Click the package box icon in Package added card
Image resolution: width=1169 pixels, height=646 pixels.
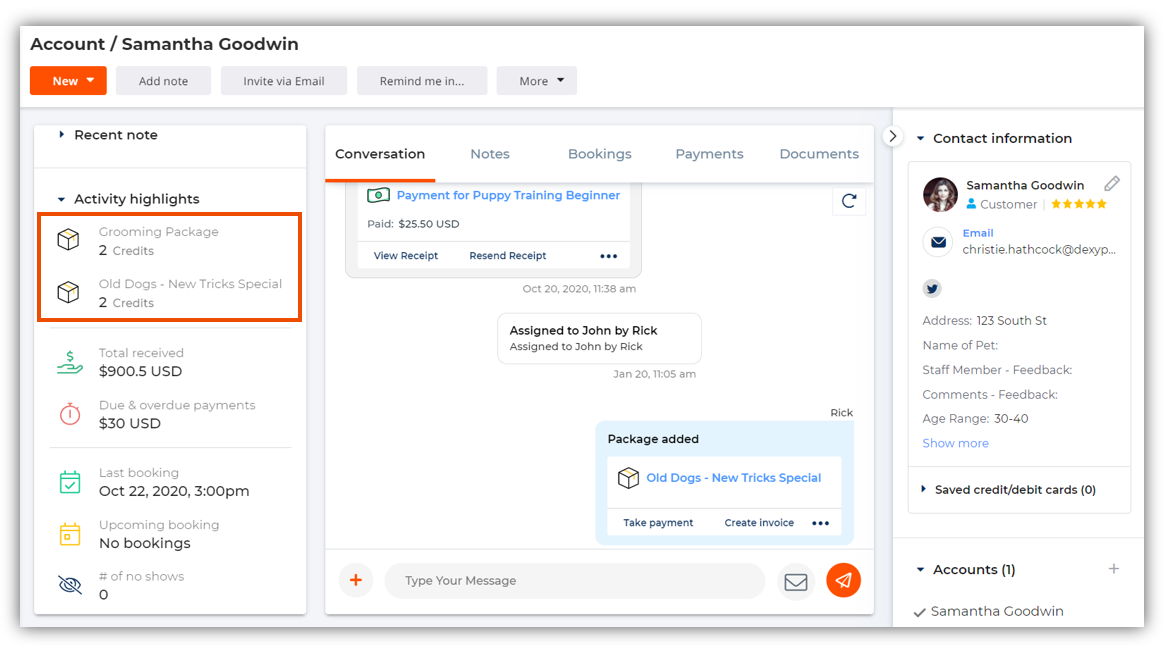coord(628,477)
